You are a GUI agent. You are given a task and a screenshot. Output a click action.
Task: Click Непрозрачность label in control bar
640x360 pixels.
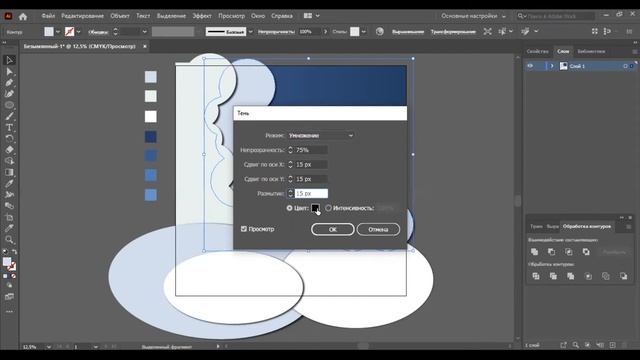pyautogui.click(x=276, y=31)
